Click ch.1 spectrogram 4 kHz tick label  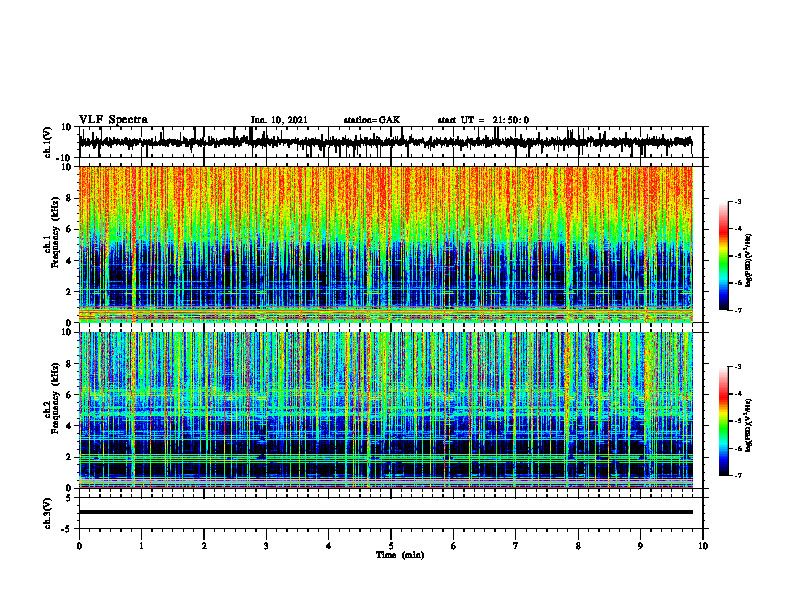69,261
